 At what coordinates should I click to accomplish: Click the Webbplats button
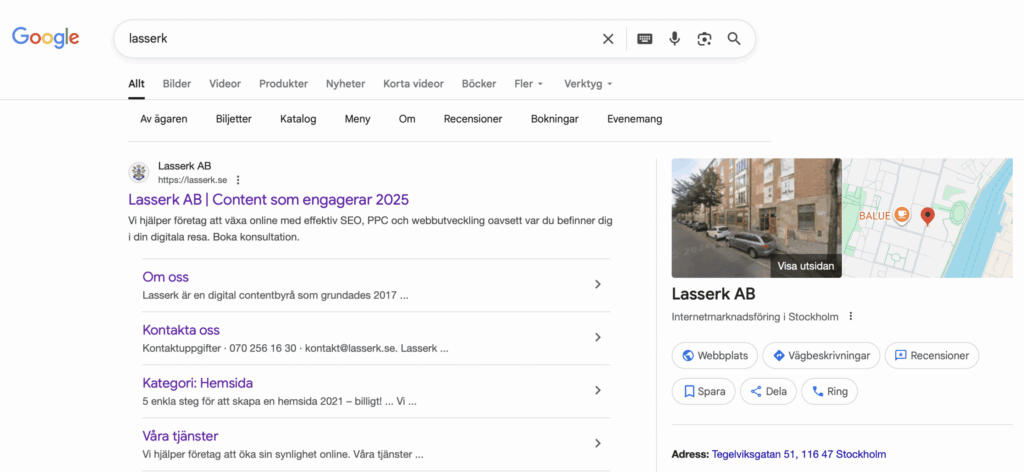[x=713, y=355]
